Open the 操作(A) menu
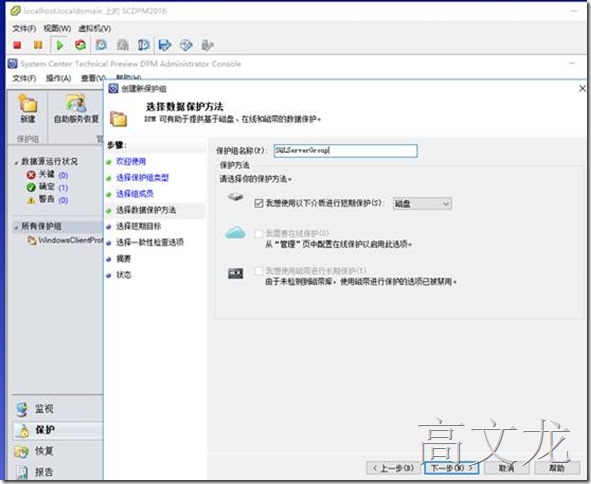This screenshot has width=591, height=484. (x=58, y=78)
